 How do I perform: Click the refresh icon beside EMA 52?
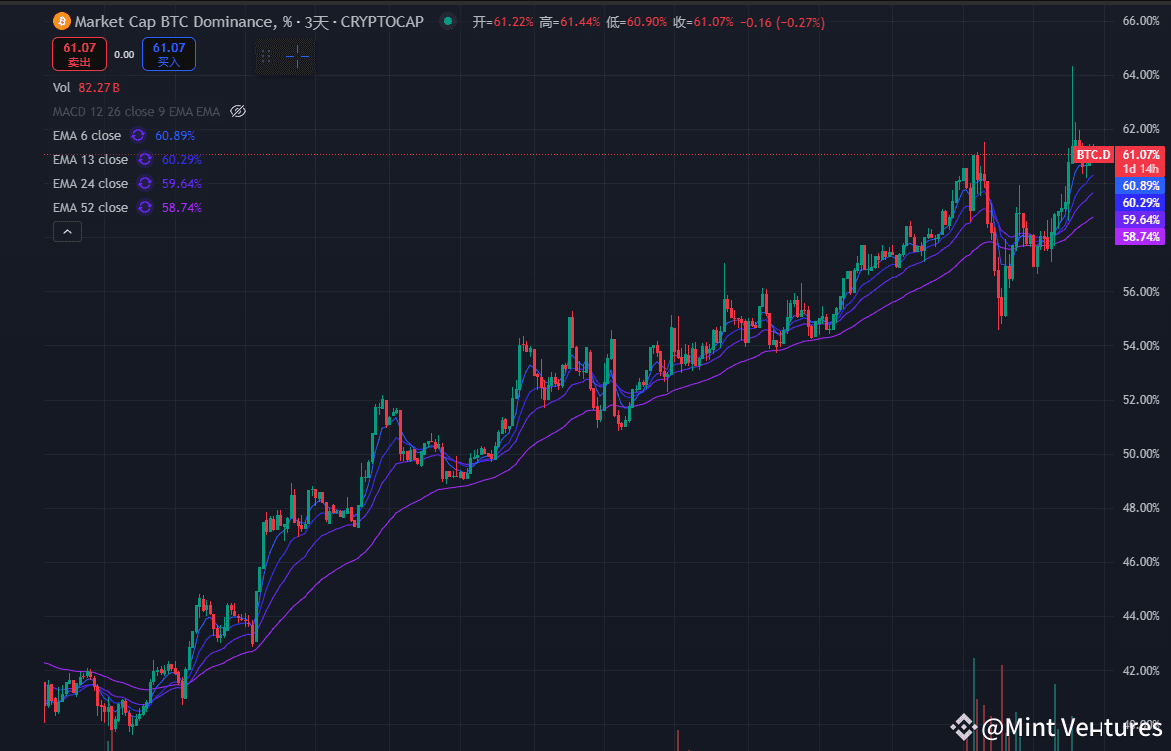145,207
